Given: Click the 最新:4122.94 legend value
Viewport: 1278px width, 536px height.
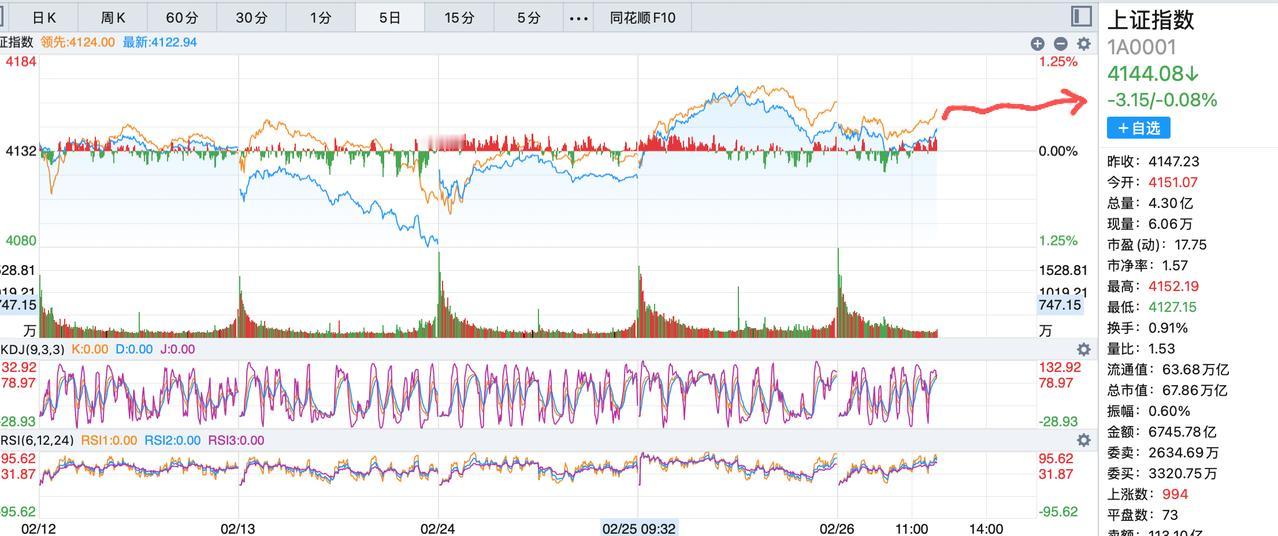Looking at the screenshot, I should pyautogui.click(x=160, y=42).
